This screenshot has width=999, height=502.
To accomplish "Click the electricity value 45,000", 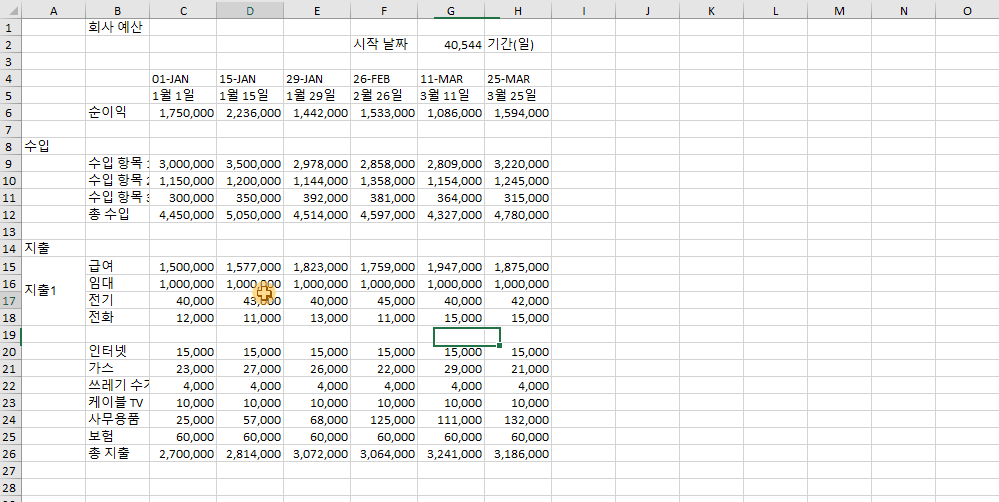I will tap(384, 300).
